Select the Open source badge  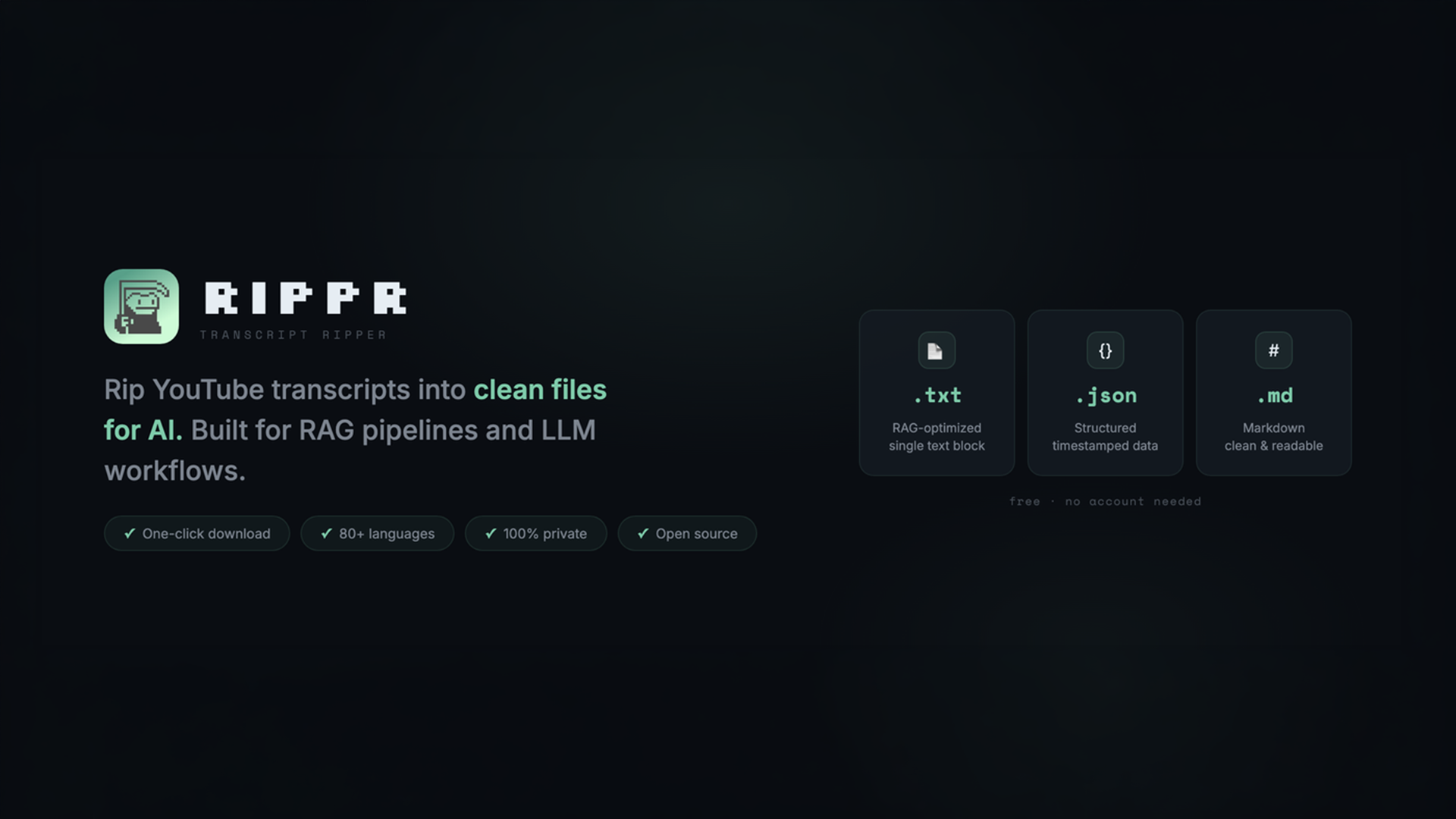point(687,533)
